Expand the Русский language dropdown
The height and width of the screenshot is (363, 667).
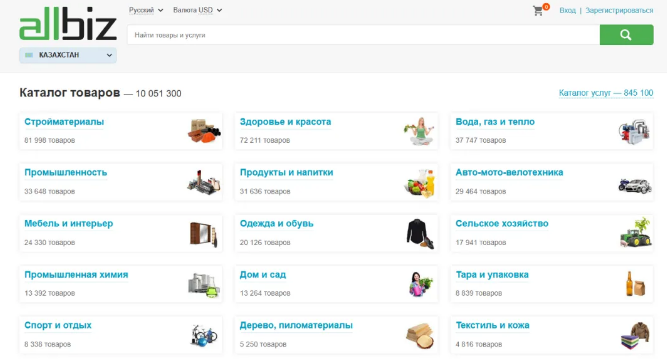(x=146, y=10)
